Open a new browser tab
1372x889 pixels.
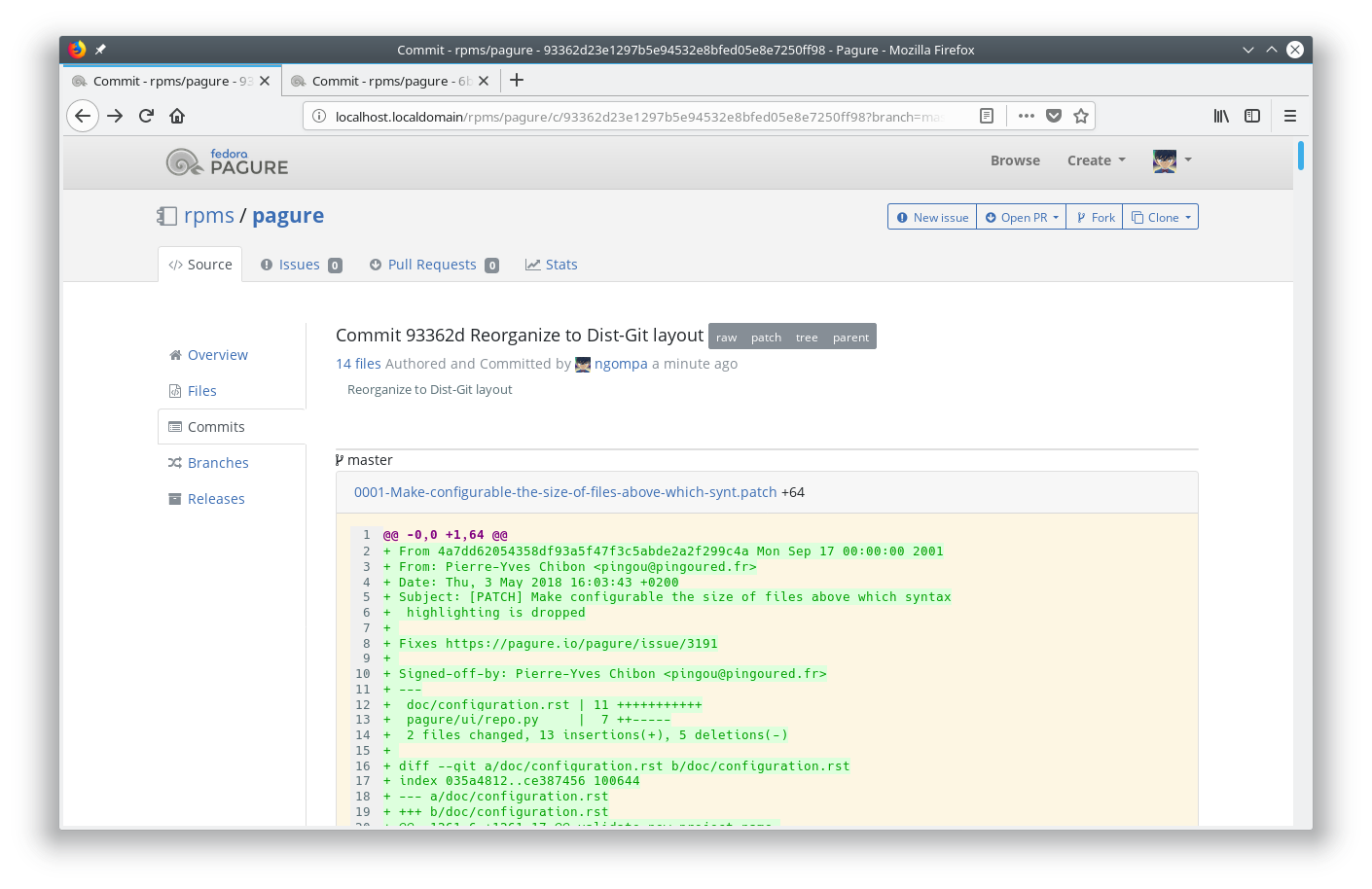click(517, 80)
